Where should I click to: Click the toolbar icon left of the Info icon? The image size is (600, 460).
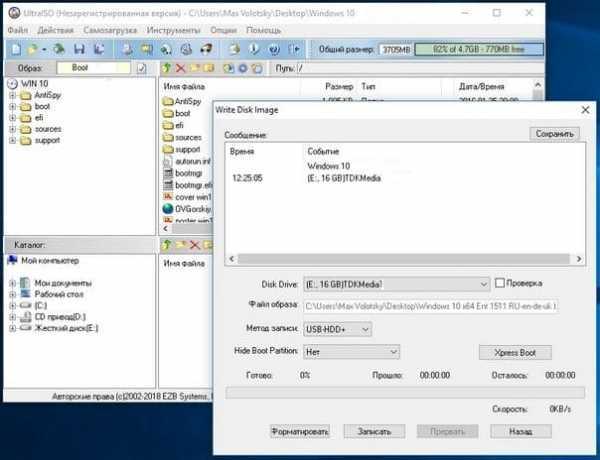click(234, 49)
